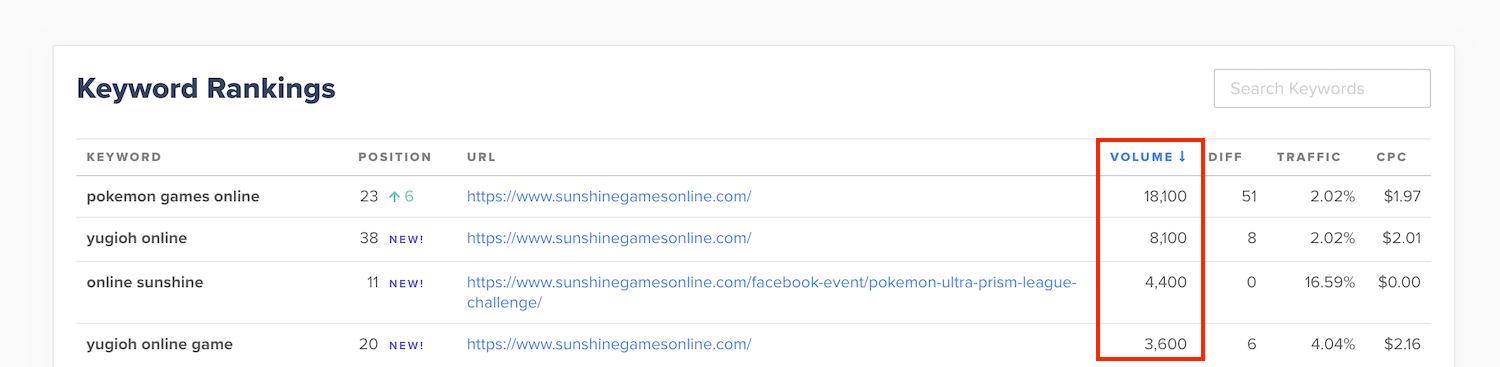Focus the Search Keywords field
The width and height of the screenshot is (1500, 367).
click(1322, 88)
